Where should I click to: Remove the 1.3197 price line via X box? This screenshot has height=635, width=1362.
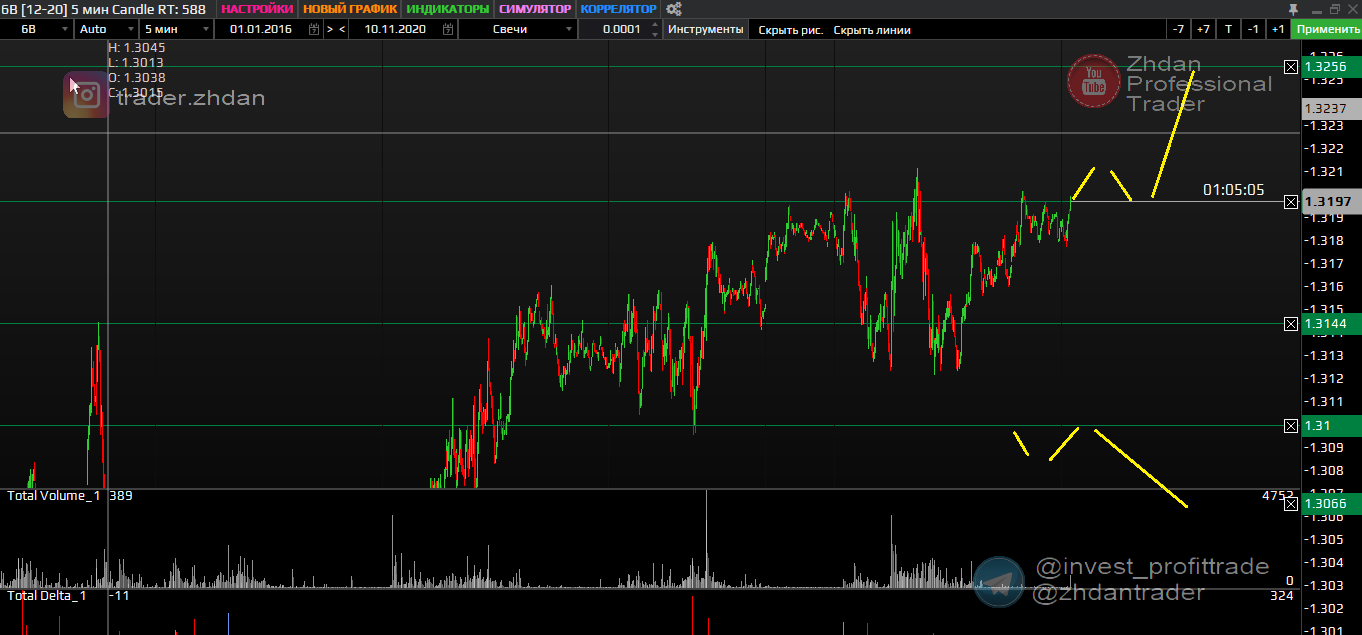tap(1290, 202)
